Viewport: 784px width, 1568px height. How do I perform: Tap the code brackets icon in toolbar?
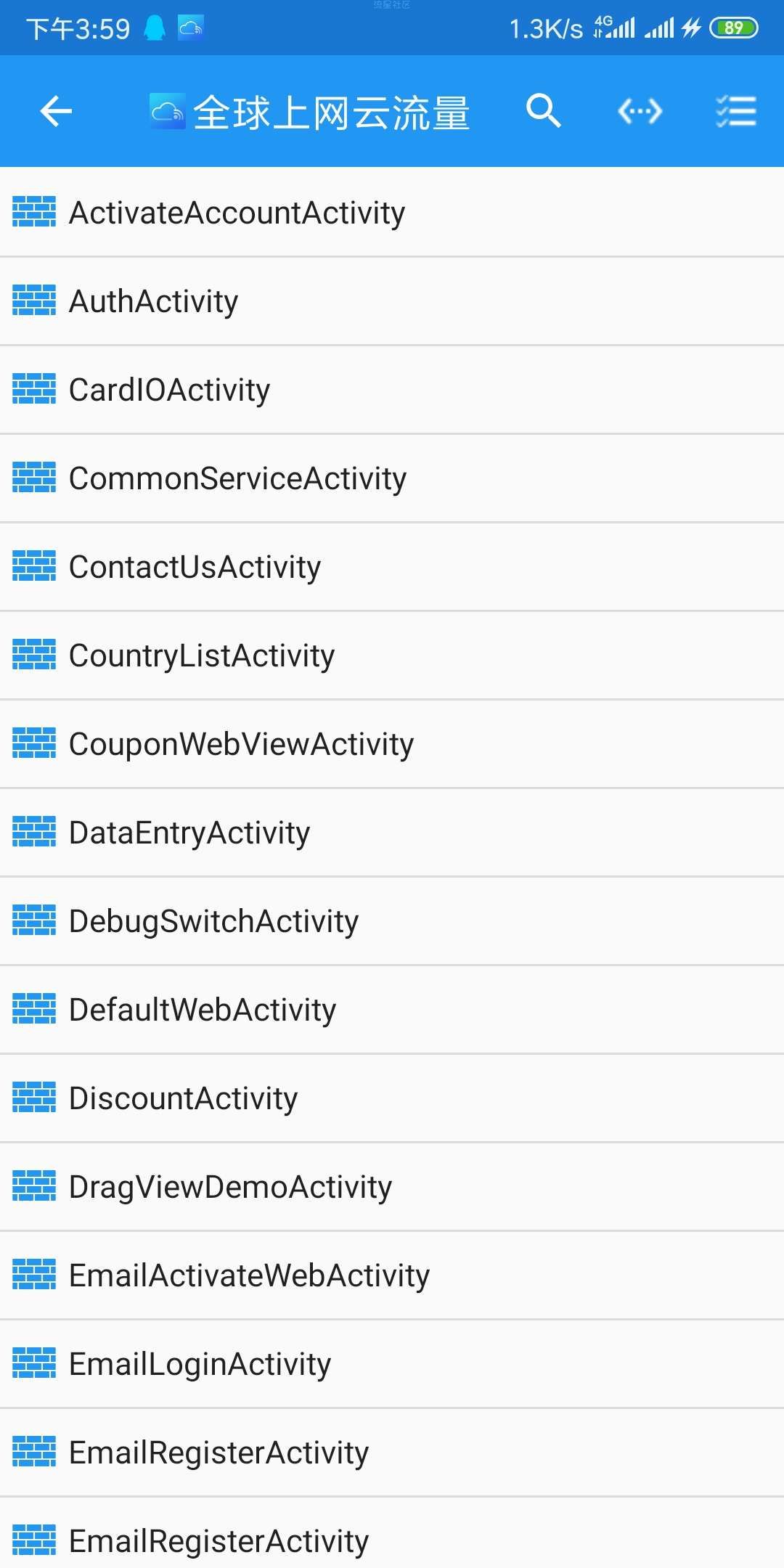pyautogui.click(x=640, y=111)
